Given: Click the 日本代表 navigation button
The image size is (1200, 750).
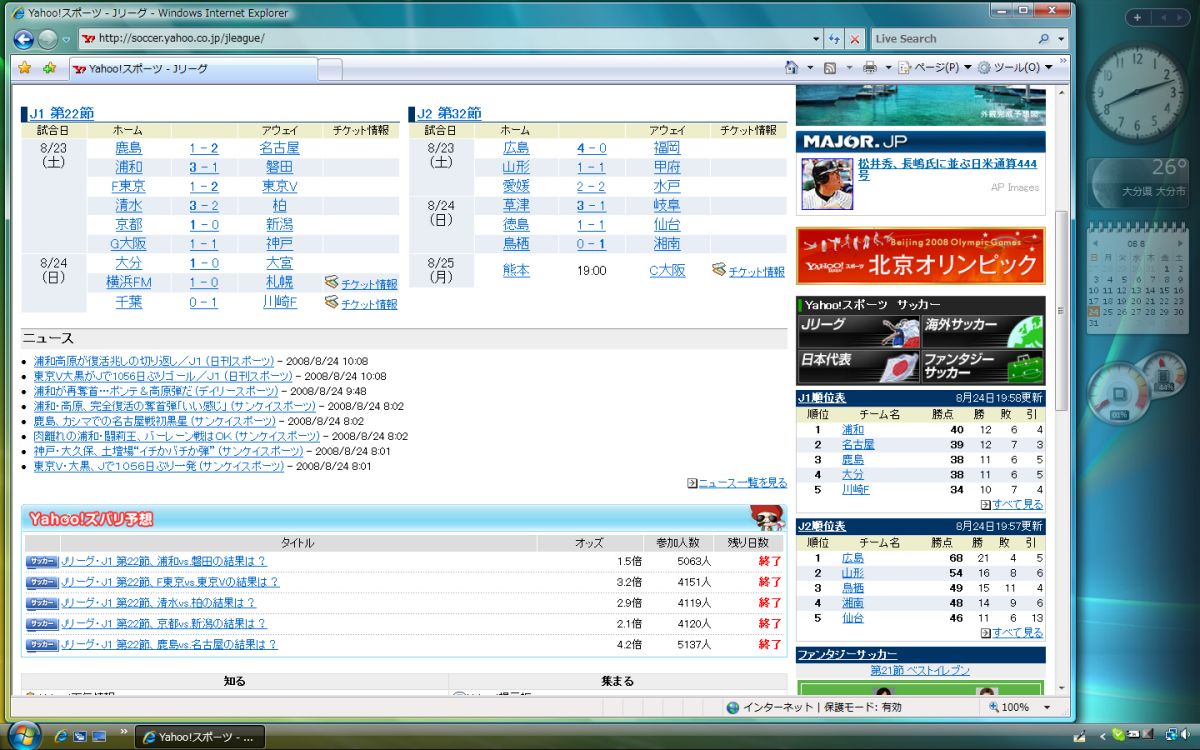Looking at the screenshot, I should tap(858, 366).
